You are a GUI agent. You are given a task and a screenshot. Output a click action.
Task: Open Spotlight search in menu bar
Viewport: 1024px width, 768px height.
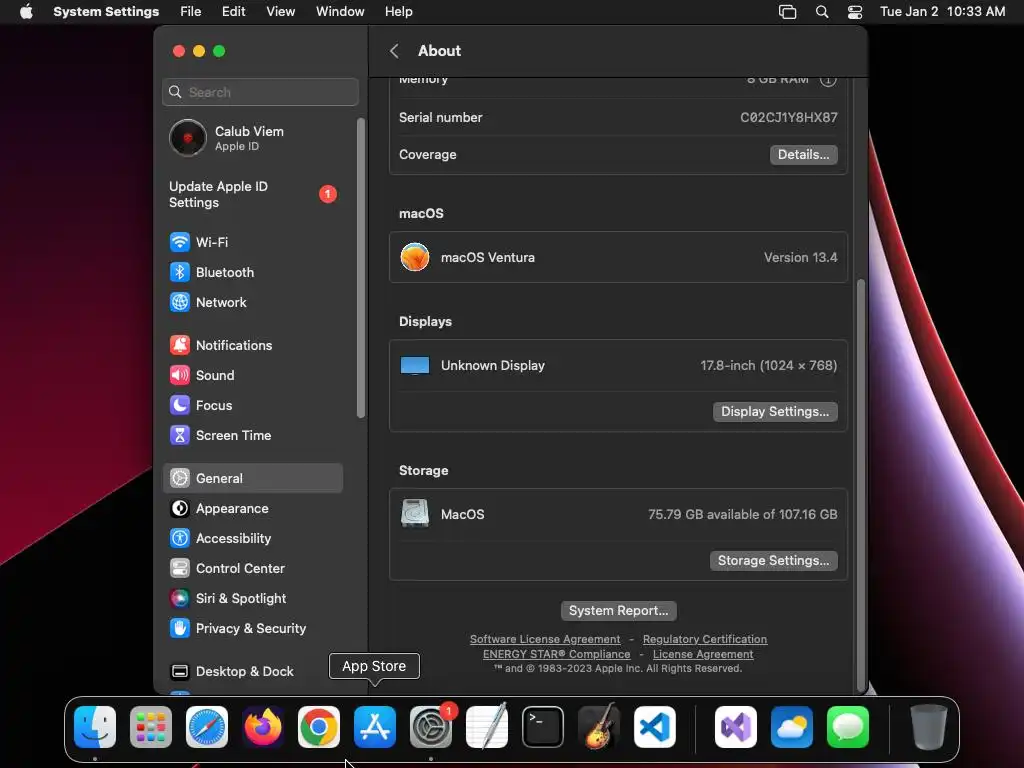(x=822, y=12)
